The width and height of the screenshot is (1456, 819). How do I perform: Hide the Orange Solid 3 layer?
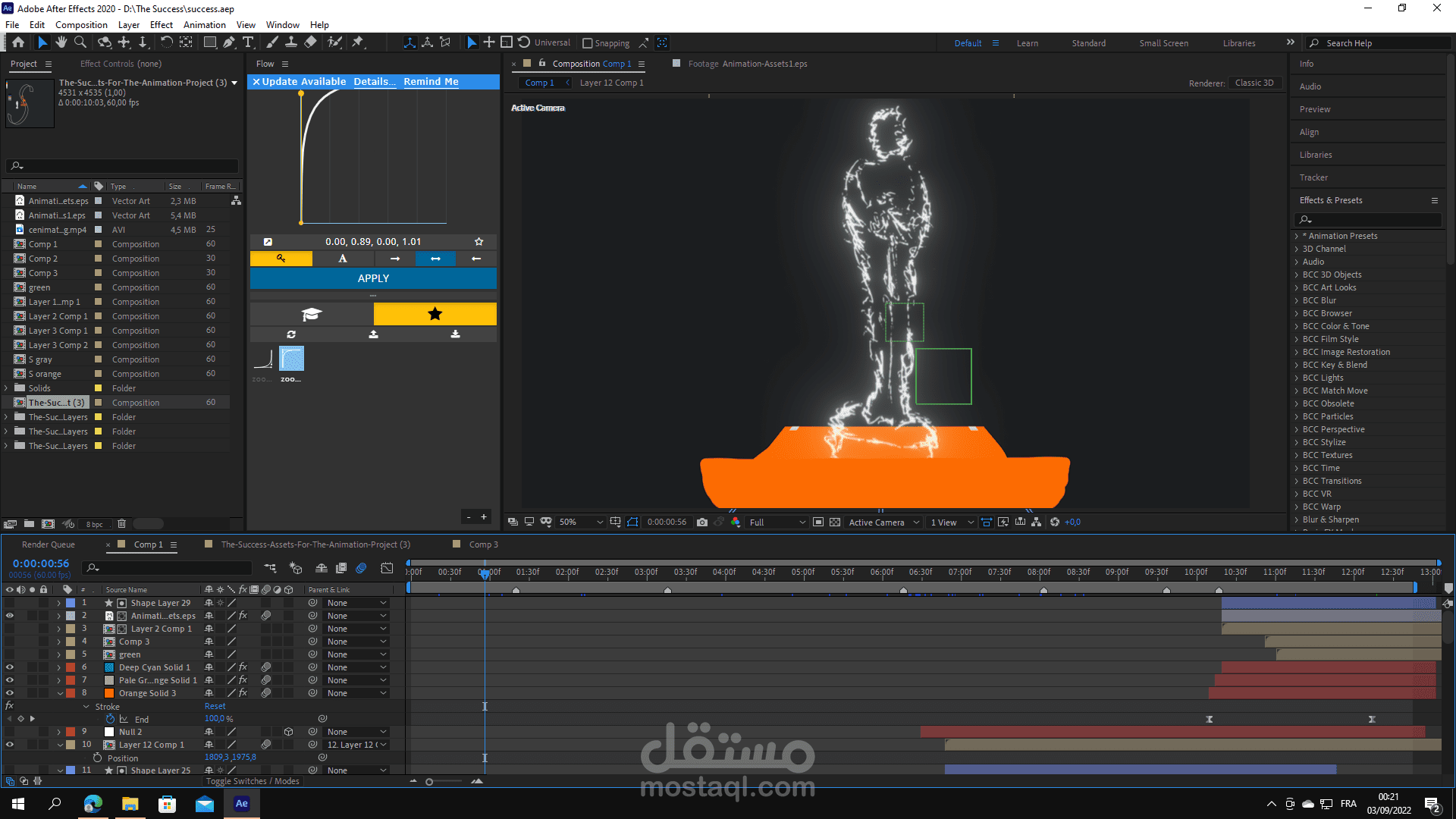pos(10,693)
